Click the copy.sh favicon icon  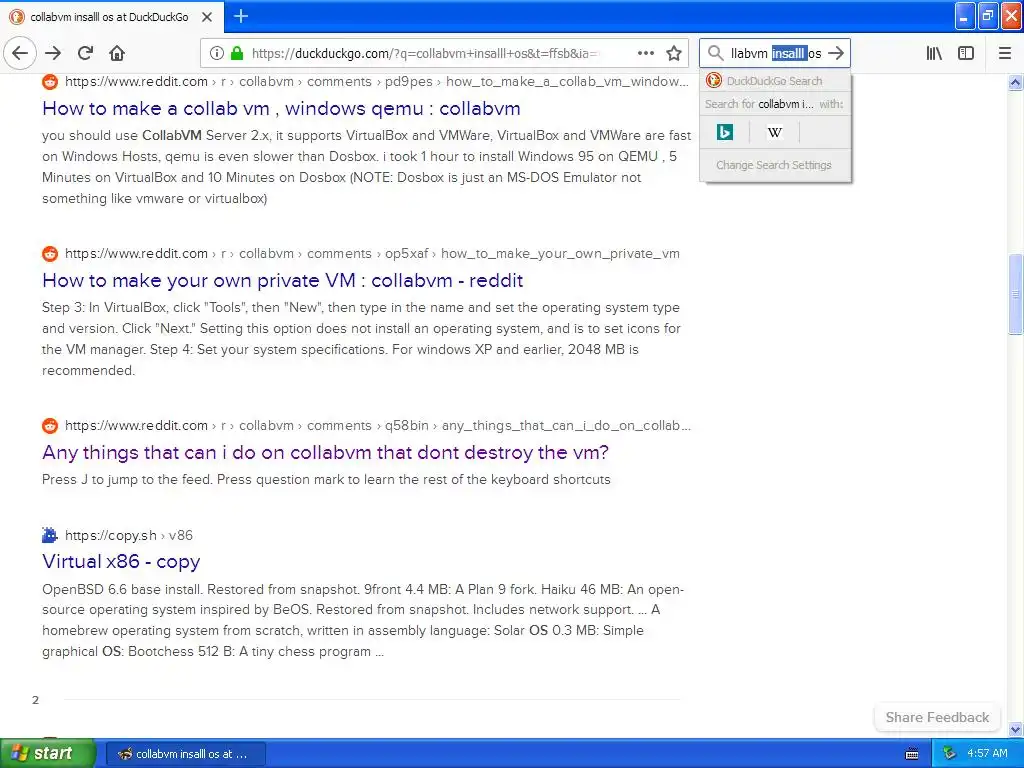50,536
